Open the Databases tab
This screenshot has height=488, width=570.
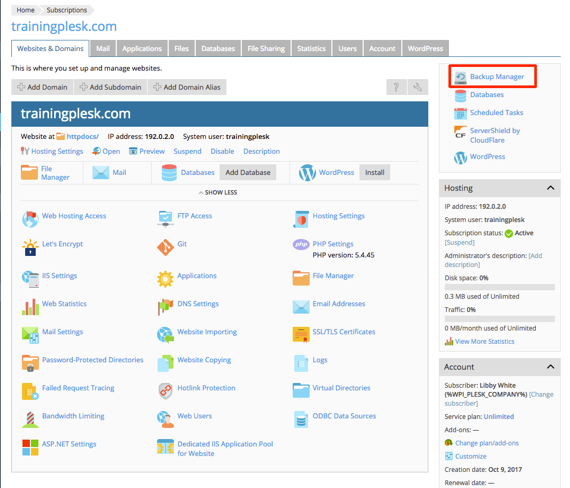point(218,48)
